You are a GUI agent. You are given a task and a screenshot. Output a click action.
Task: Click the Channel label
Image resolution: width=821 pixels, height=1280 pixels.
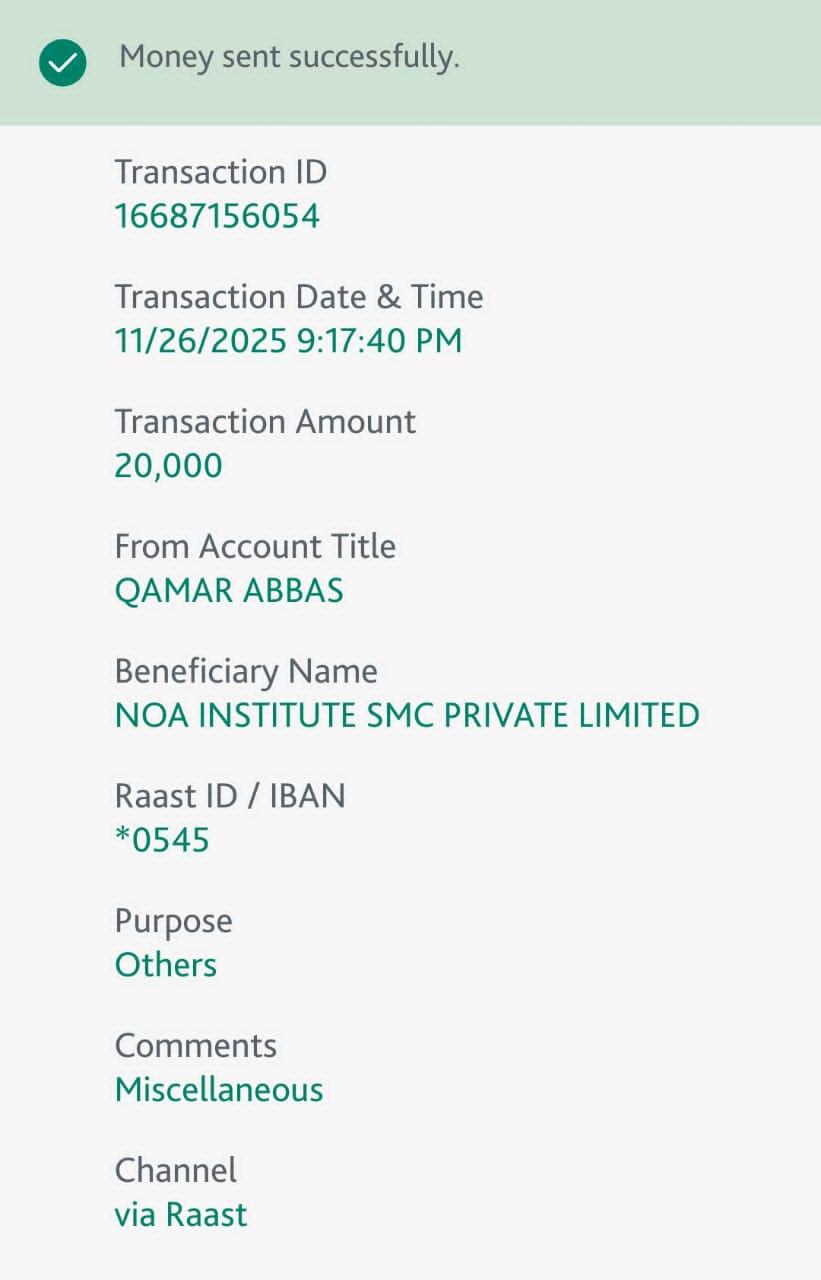[x=176, y=1170]
